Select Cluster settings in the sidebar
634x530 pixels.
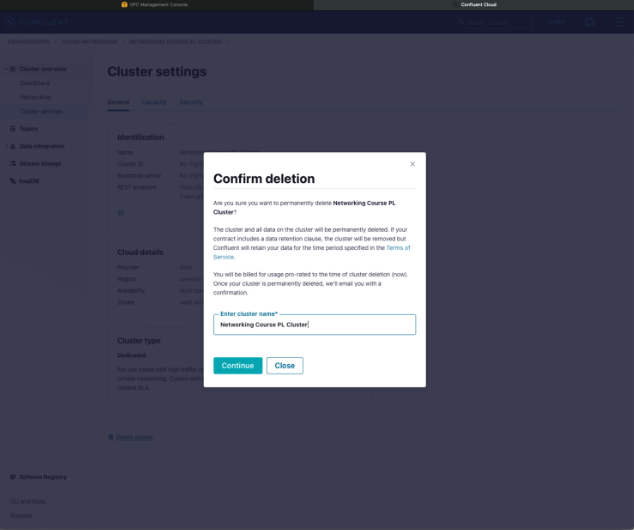coord(41,111)
